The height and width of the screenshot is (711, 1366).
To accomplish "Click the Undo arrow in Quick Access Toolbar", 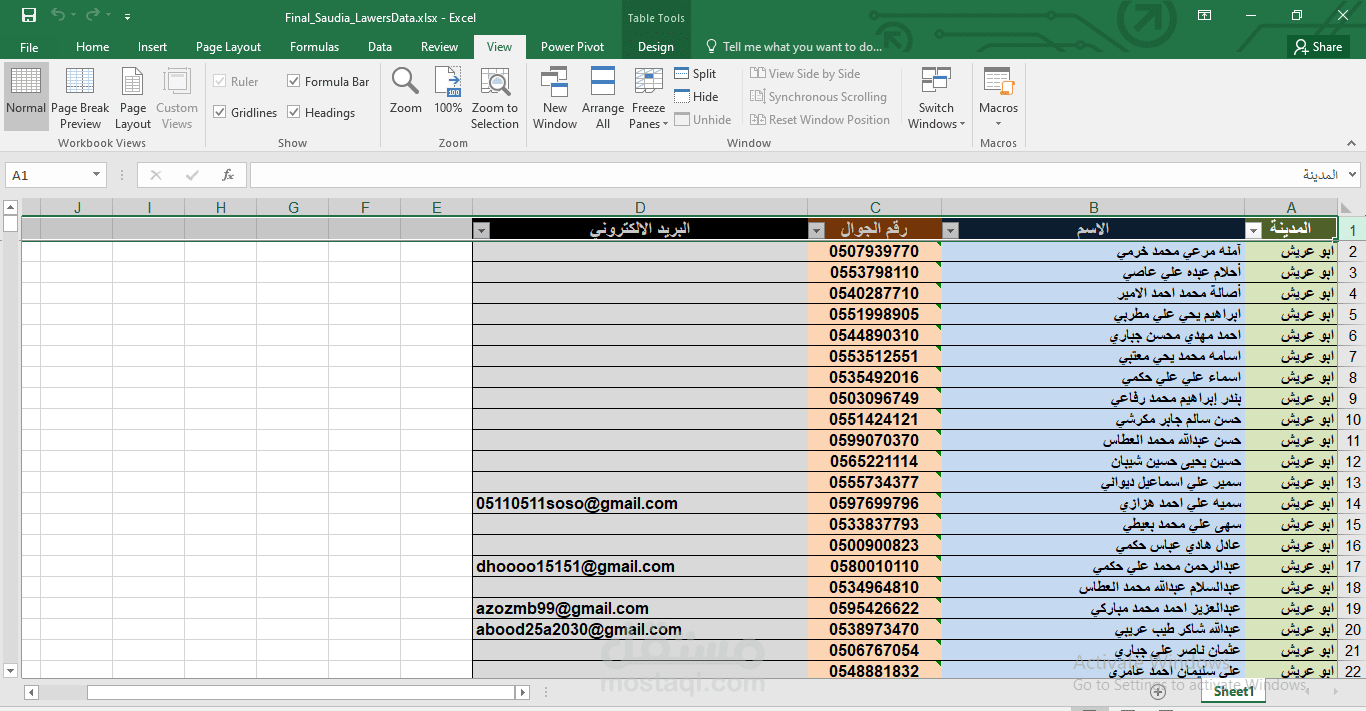I will tap(58, 16).
